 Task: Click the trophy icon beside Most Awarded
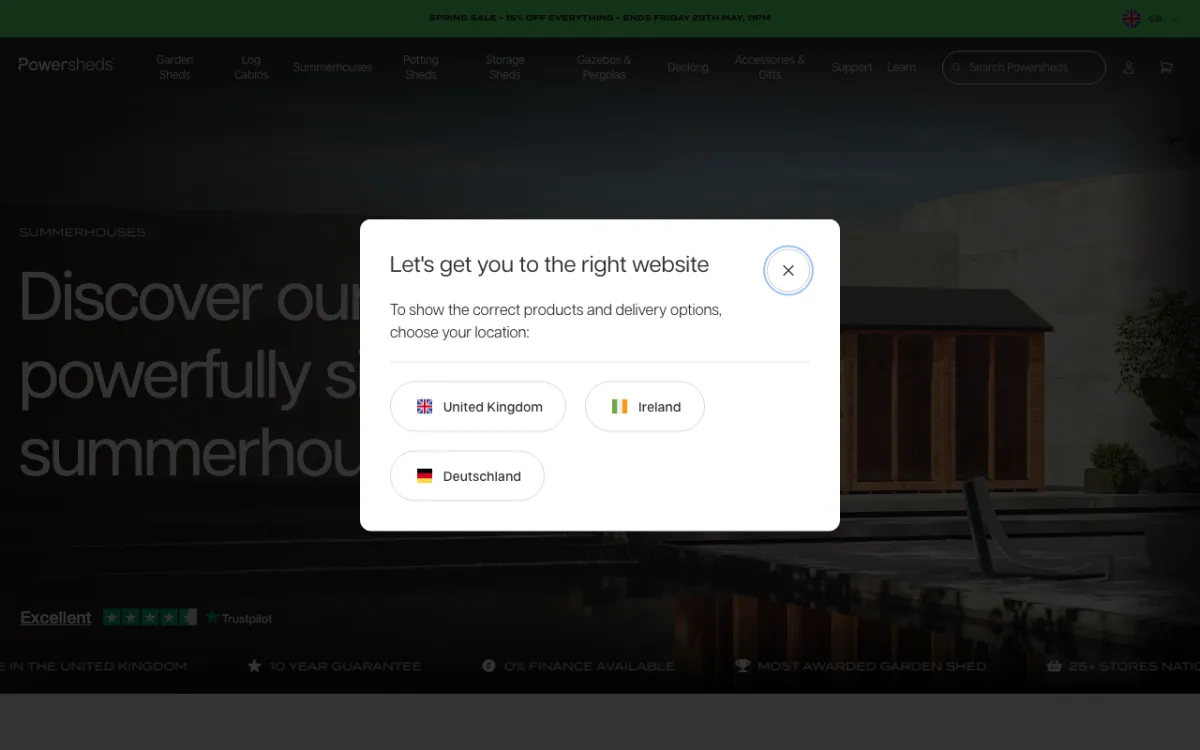[x=742, y=665]
